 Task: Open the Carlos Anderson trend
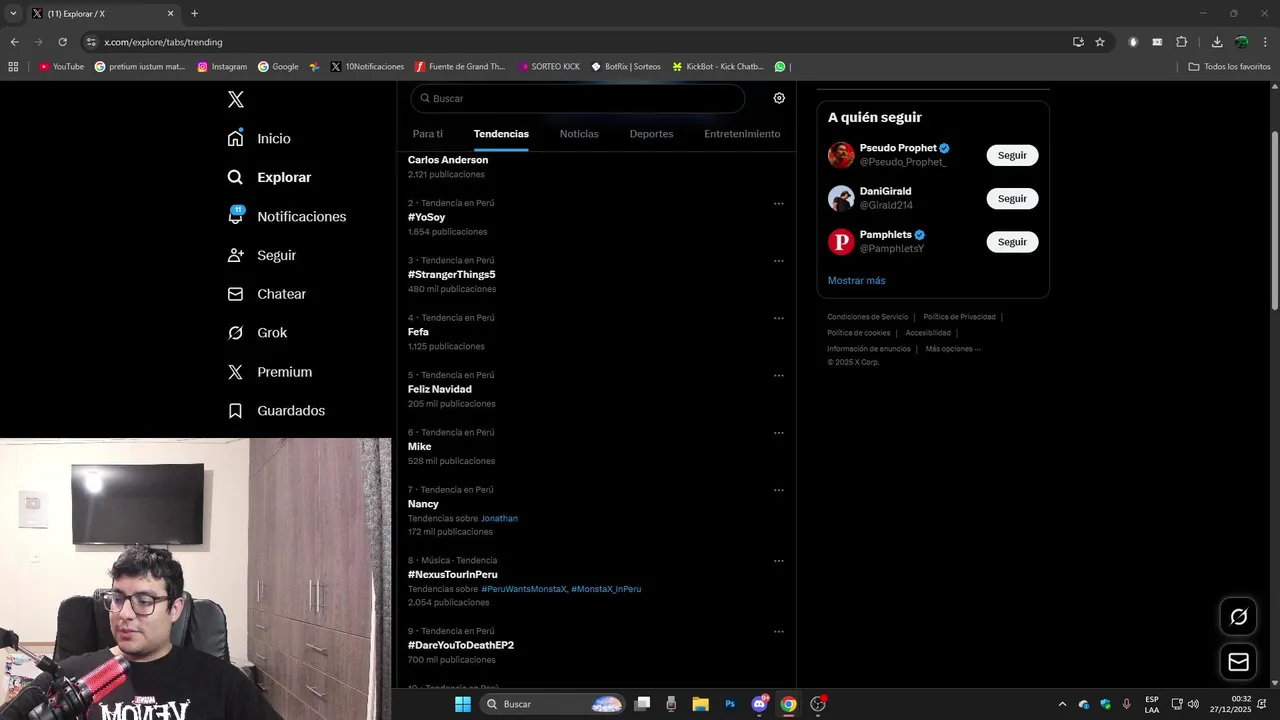coord(448,160)
